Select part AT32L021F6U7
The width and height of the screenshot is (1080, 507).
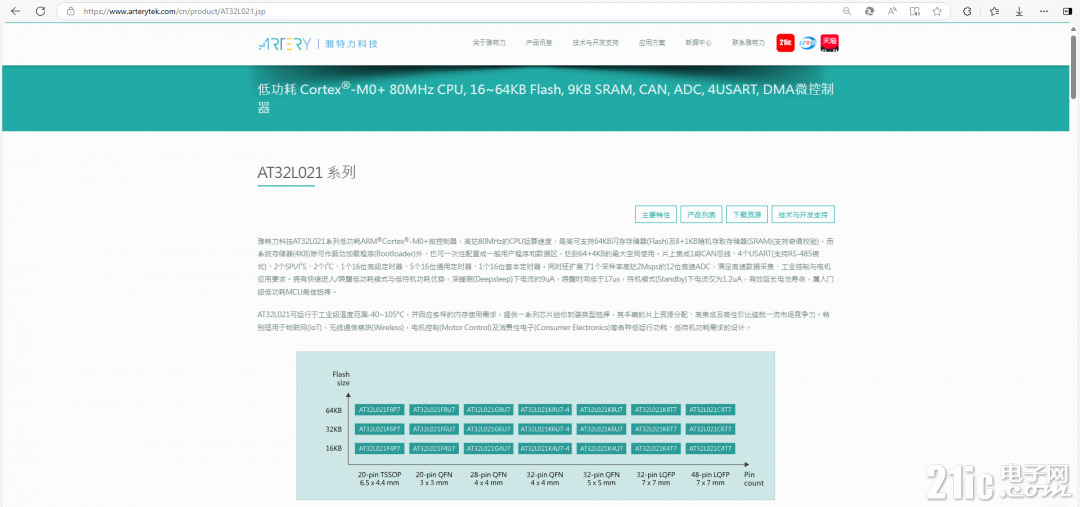coord(435,429)
